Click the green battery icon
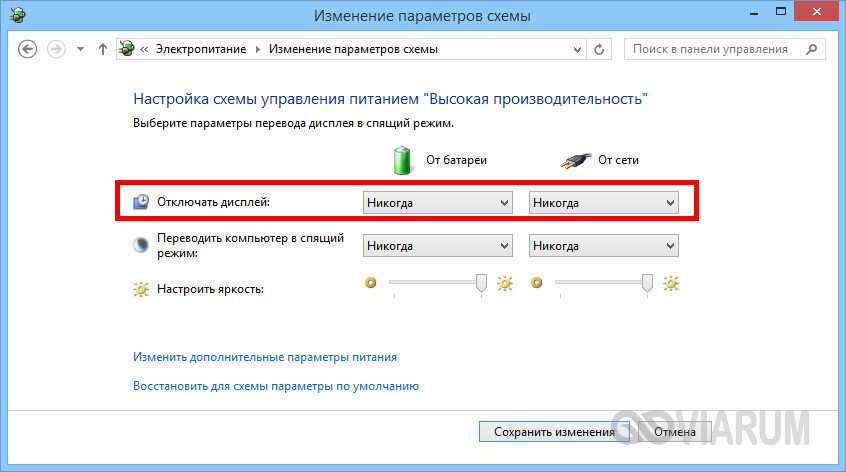This screenshot has width=846, height=472. (402, 159)
